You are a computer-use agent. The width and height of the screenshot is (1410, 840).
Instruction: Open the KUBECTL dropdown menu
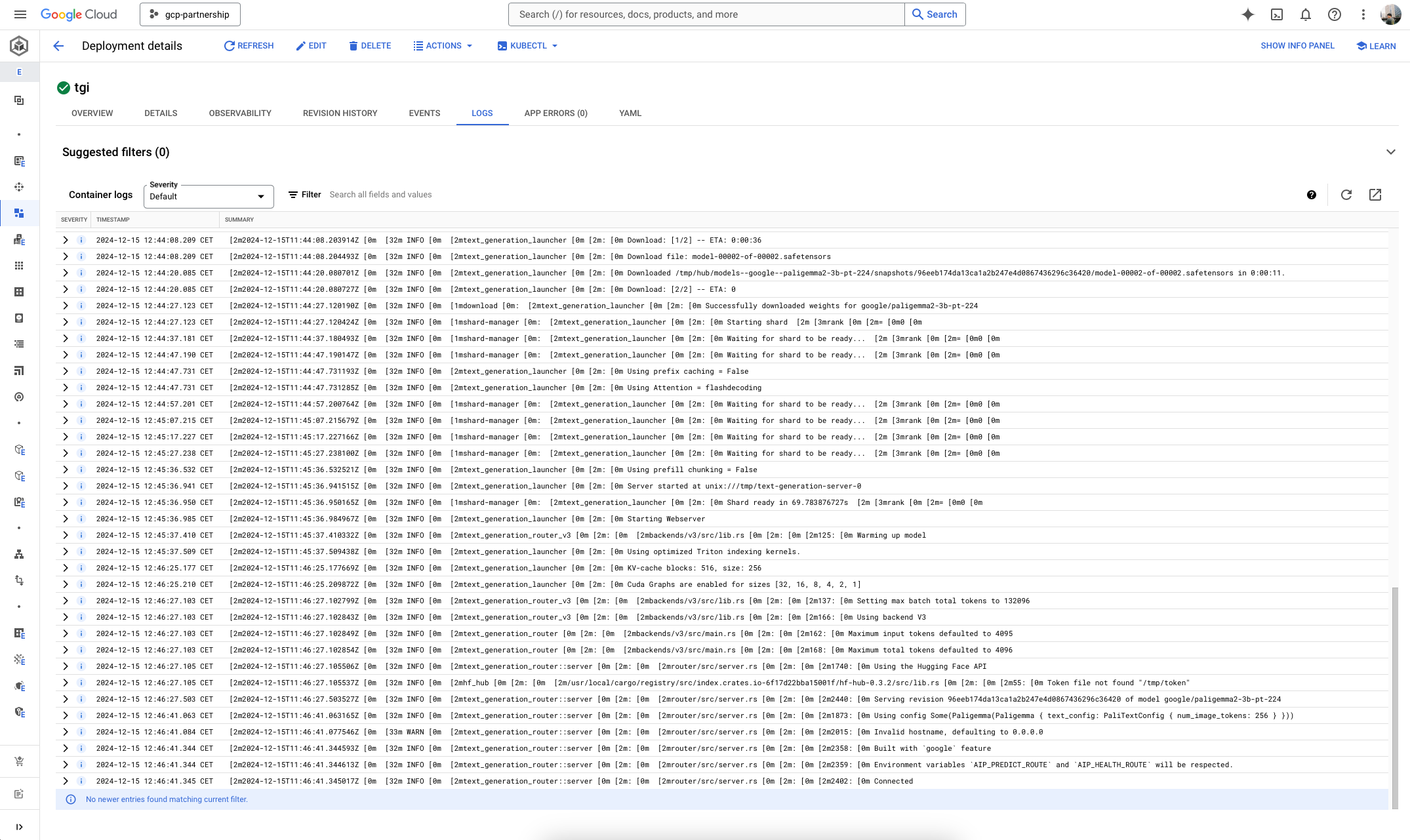527,46
